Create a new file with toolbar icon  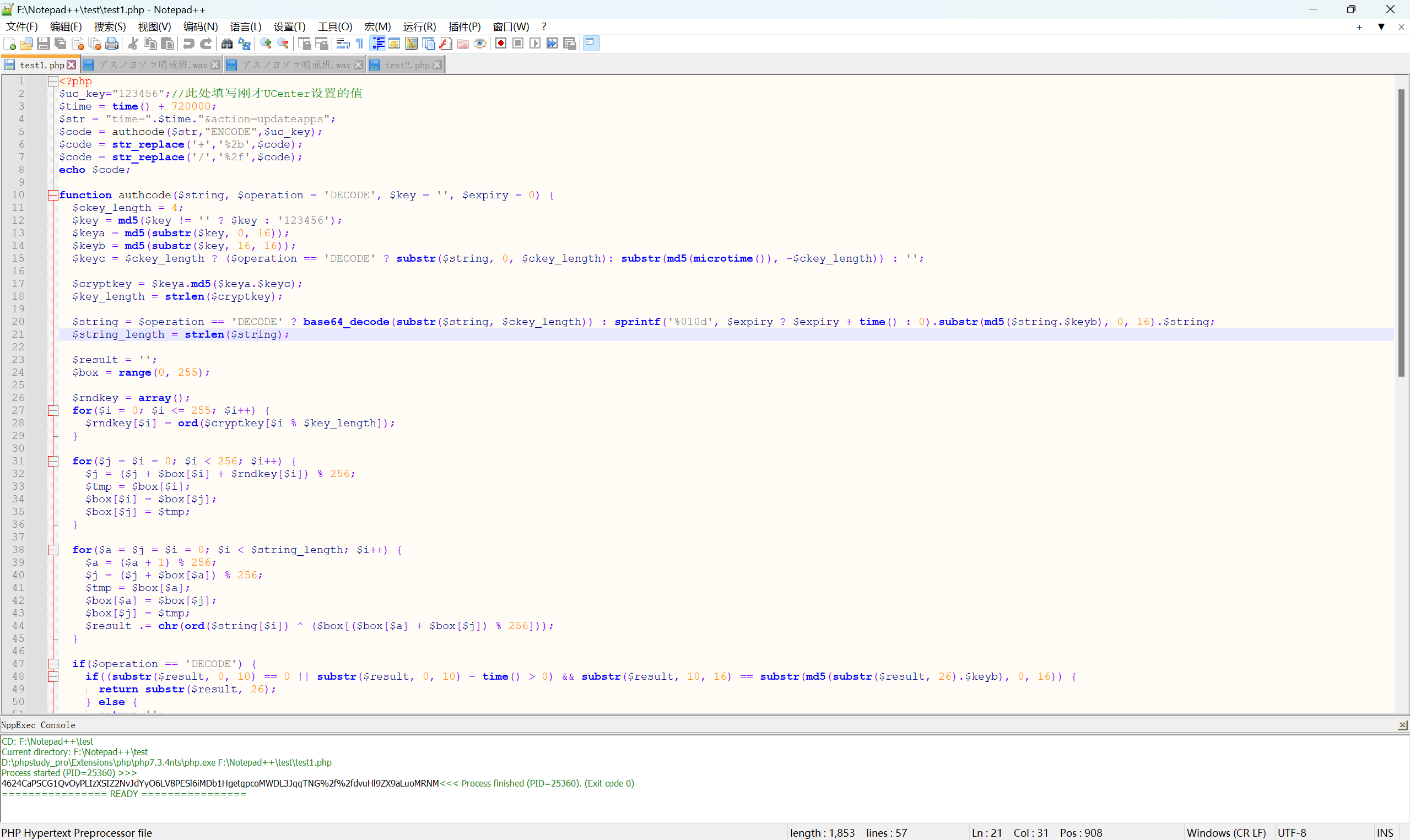click(x=9, y=44)
